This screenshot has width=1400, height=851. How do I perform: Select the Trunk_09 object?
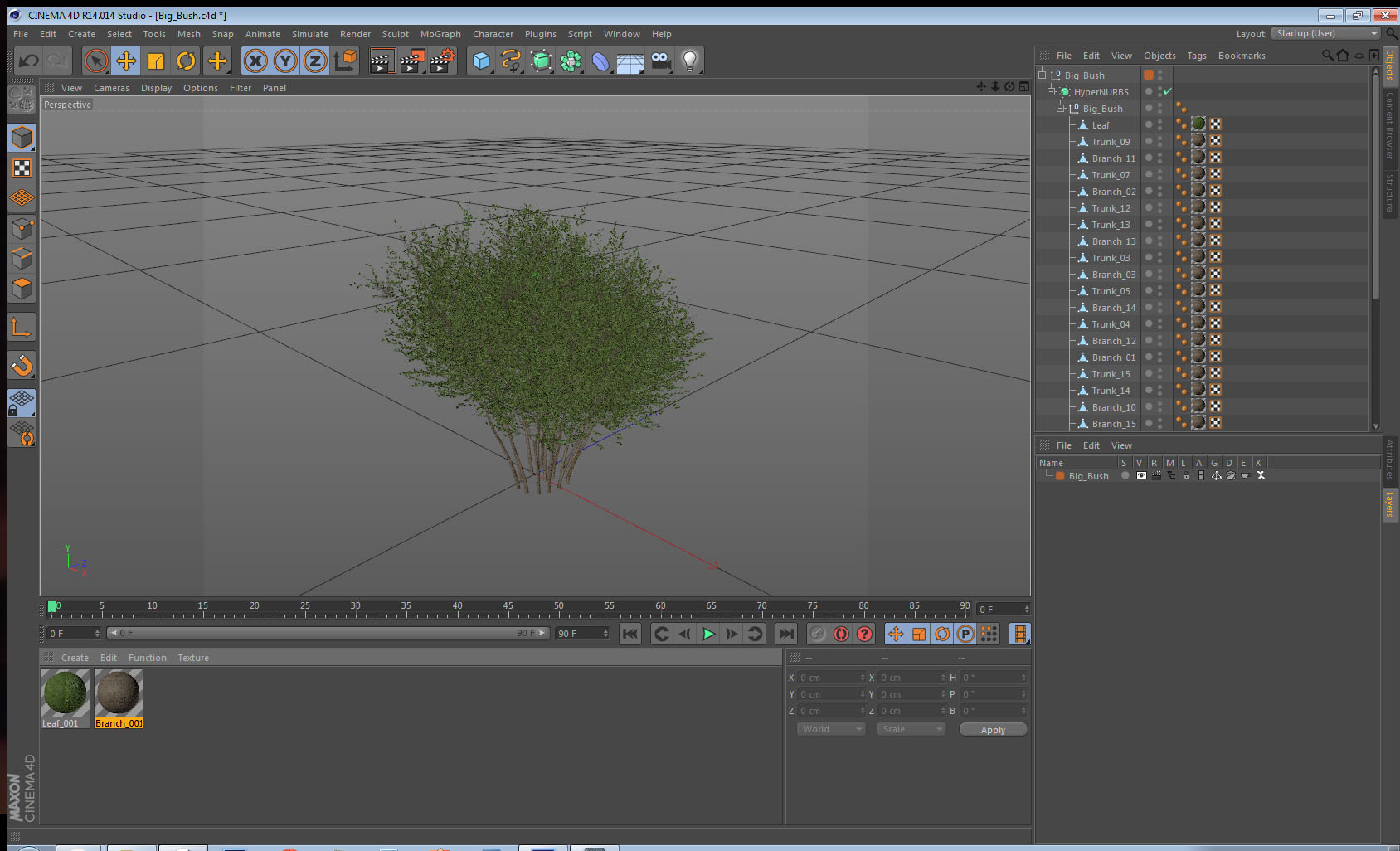[x=1111, y=142]
